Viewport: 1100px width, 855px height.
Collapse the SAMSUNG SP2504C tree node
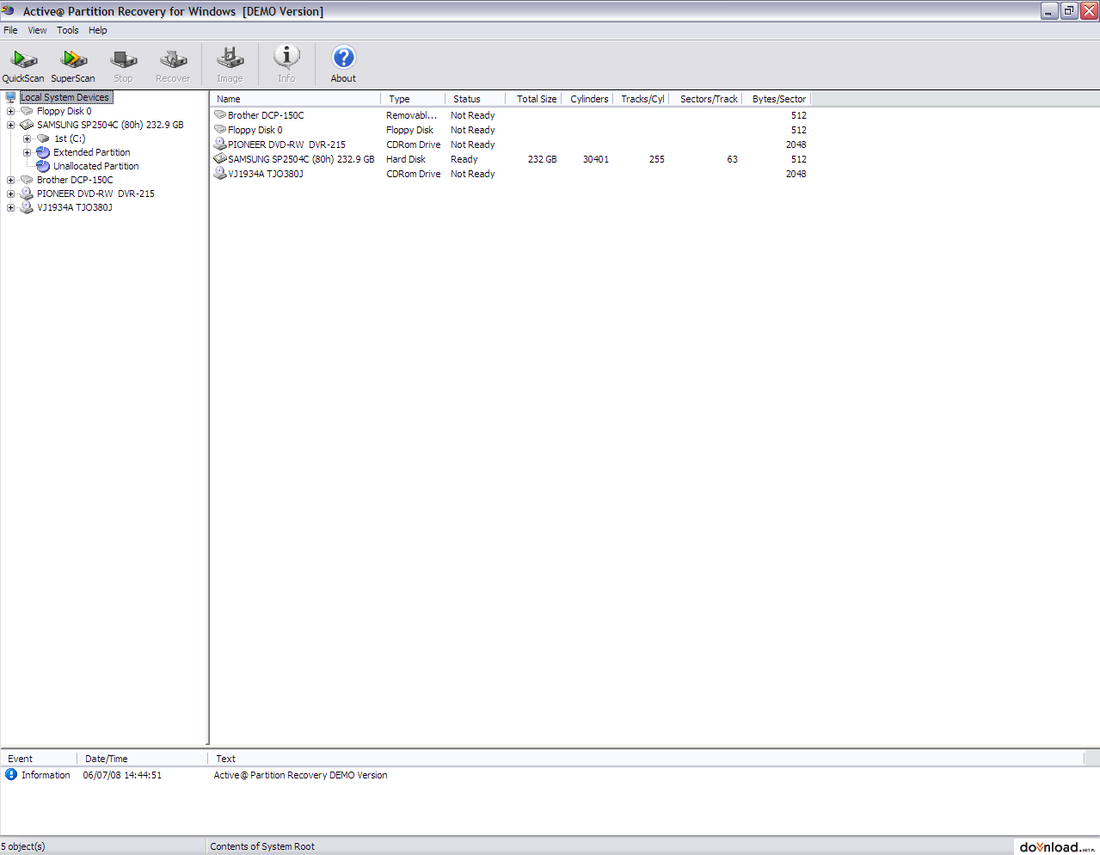[11, 125]
